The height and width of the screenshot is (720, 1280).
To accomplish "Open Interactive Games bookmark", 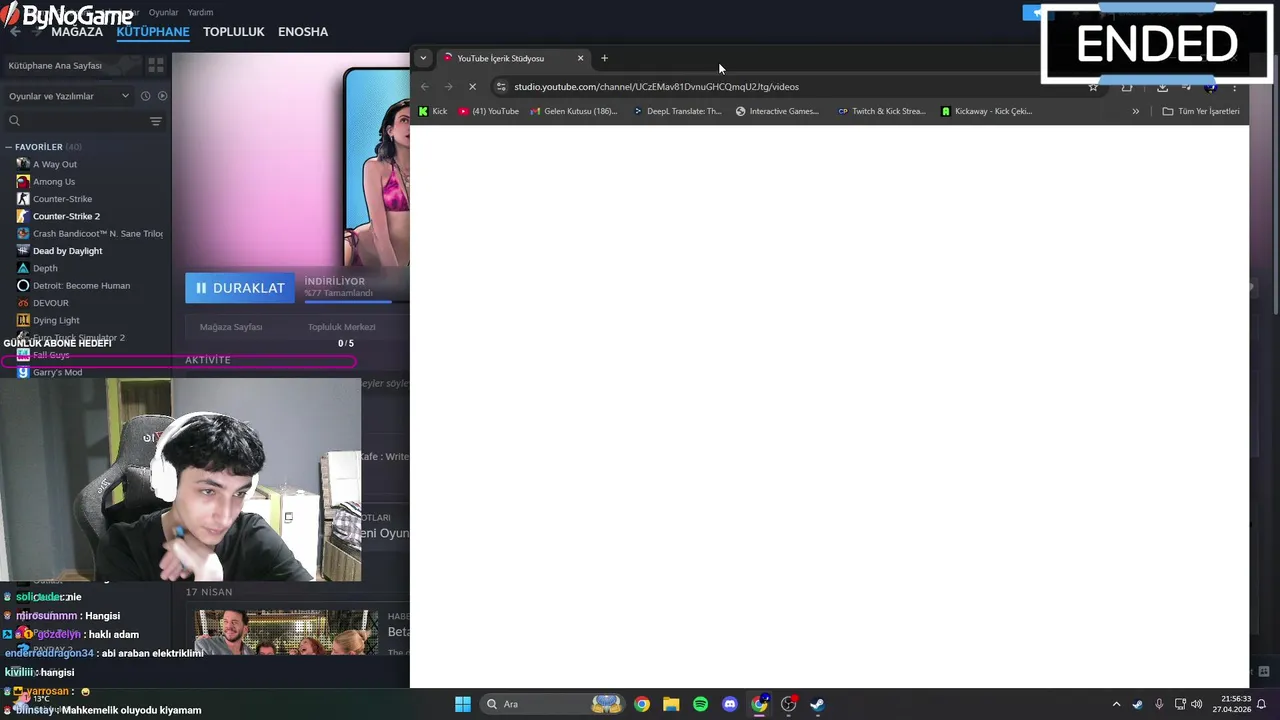I will pos(777,111).
